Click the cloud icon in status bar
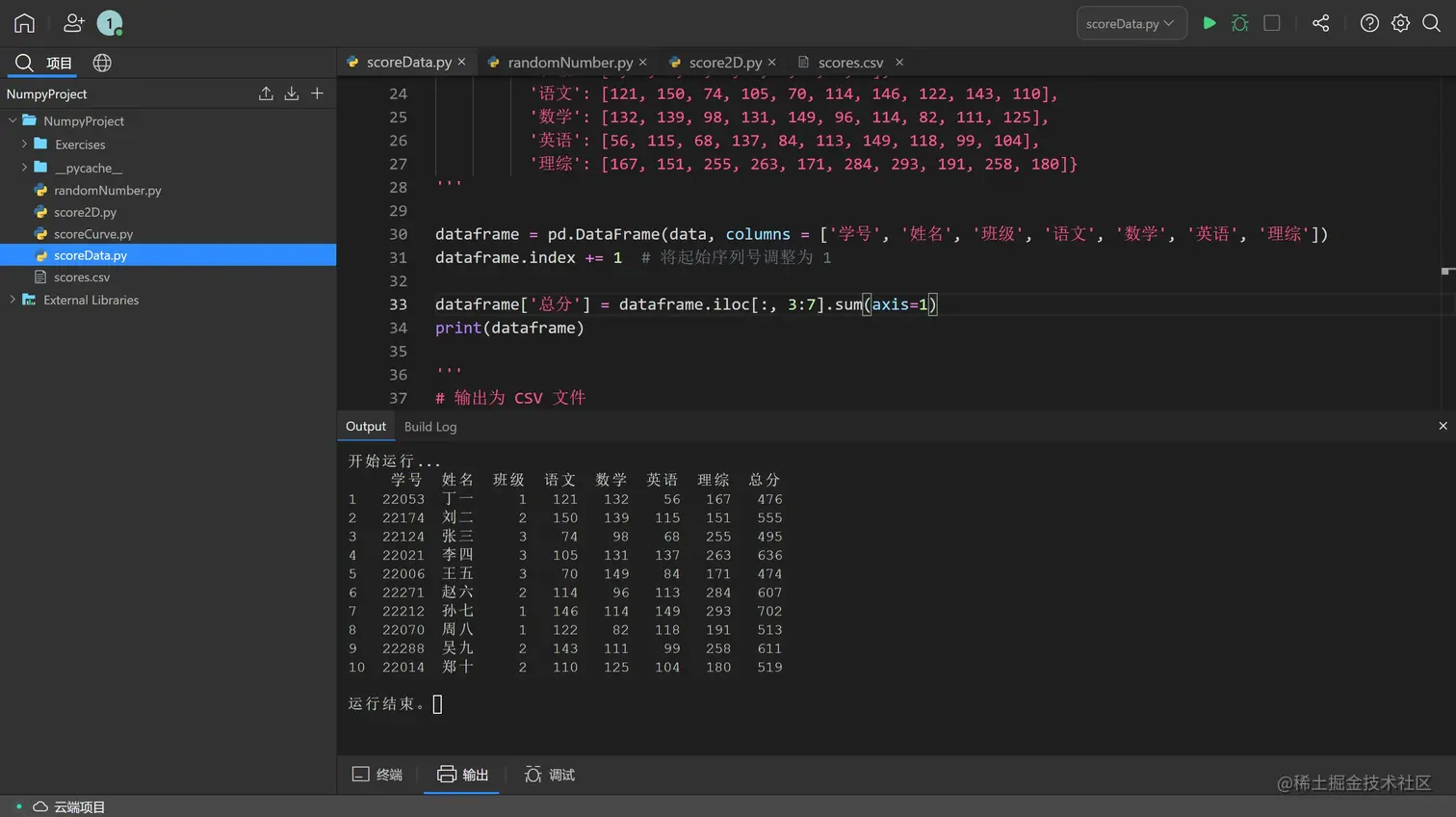The width and height of the screenshot is (1456, 817). click(x=40, y=806)
